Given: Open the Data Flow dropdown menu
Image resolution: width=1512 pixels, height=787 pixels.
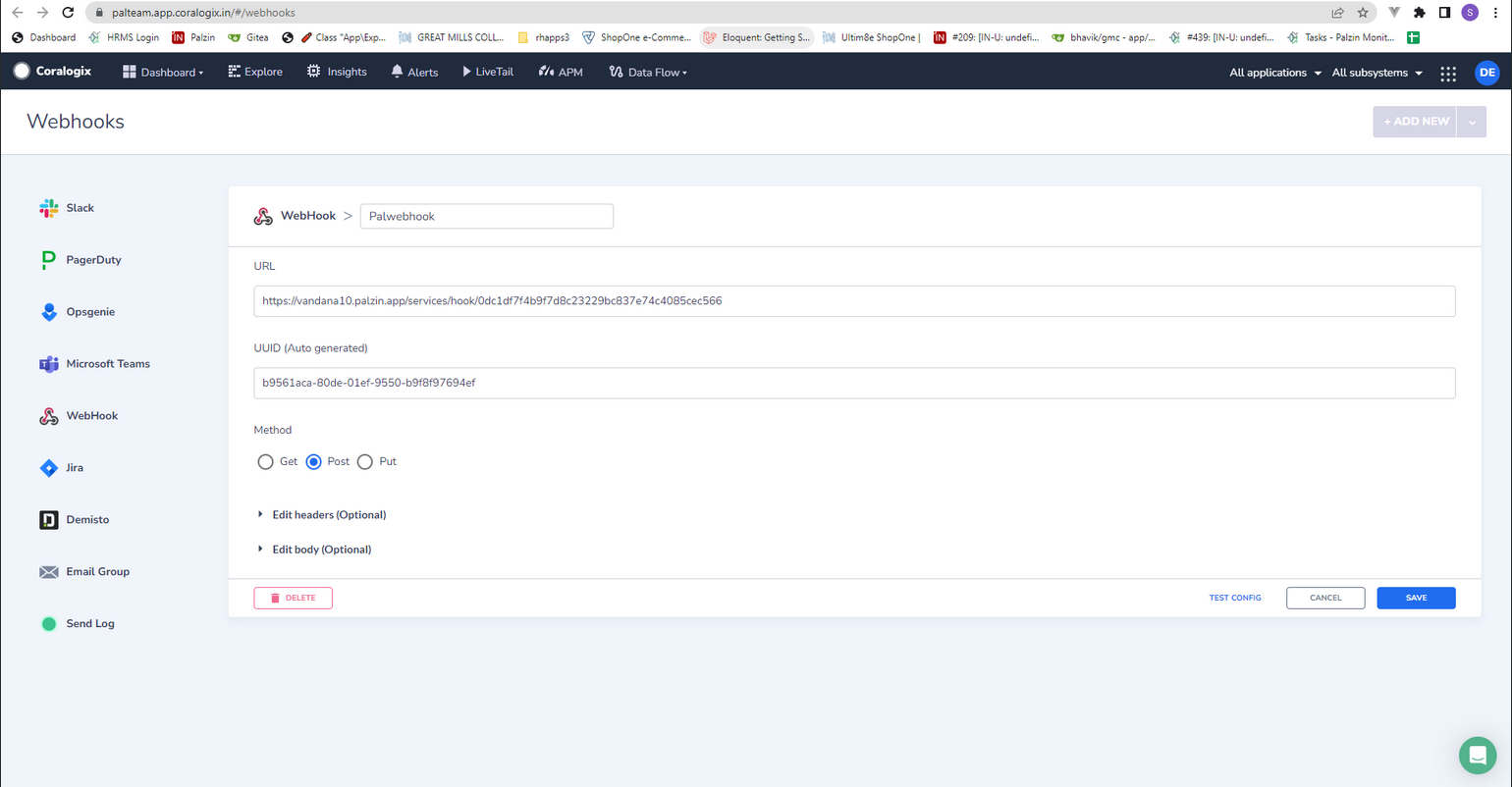Looking at the screenshot, I should click(648, 72).
